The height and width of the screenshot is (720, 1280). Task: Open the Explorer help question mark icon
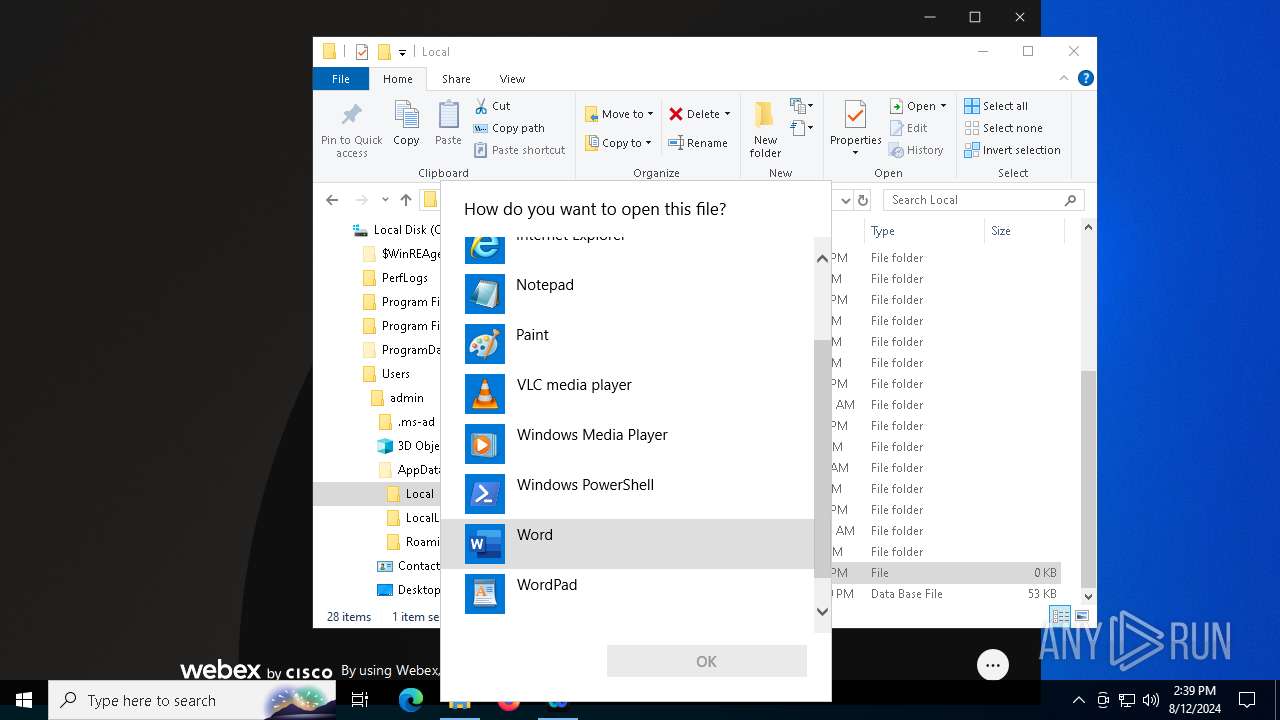click(x=1086, y=78)
